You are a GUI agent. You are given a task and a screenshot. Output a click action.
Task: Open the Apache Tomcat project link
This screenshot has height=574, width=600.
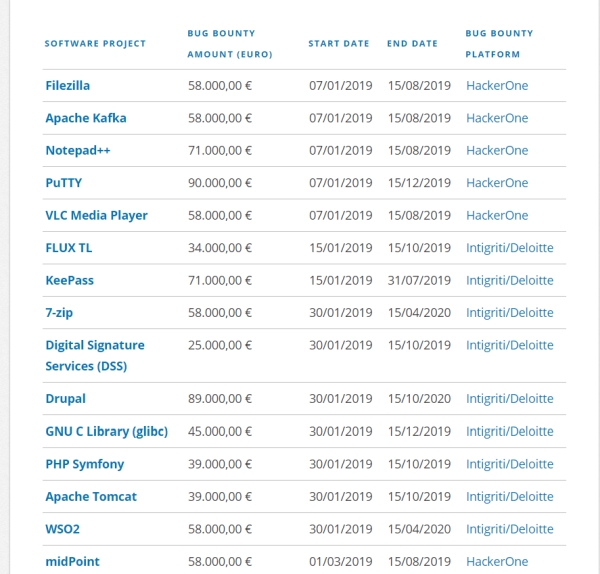coord(91,497)
